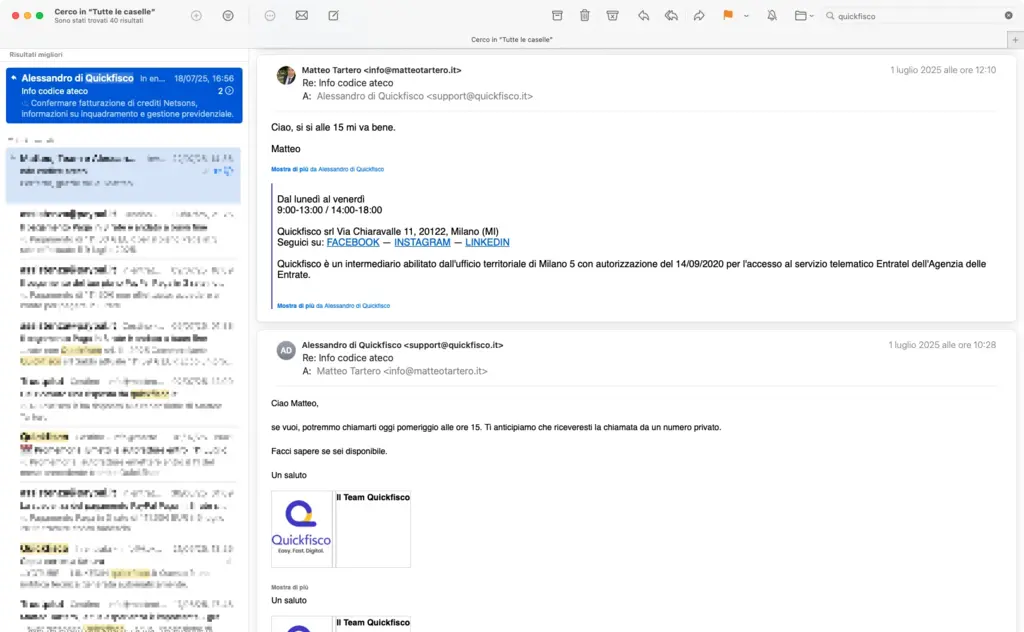The height and width of the screenshot is (632, 1024).
Task: Click the search field containing quickfisco
Action: click(915, 16)
